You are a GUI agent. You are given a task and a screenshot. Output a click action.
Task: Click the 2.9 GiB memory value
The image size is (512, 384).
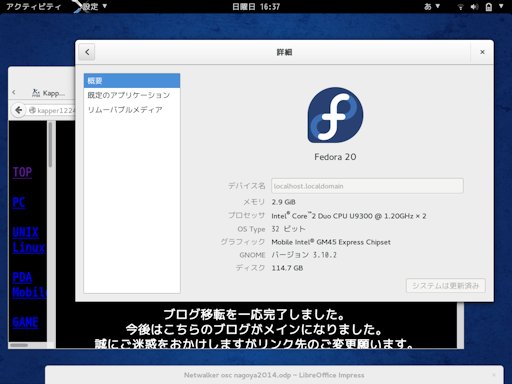(x=284, y=202)
